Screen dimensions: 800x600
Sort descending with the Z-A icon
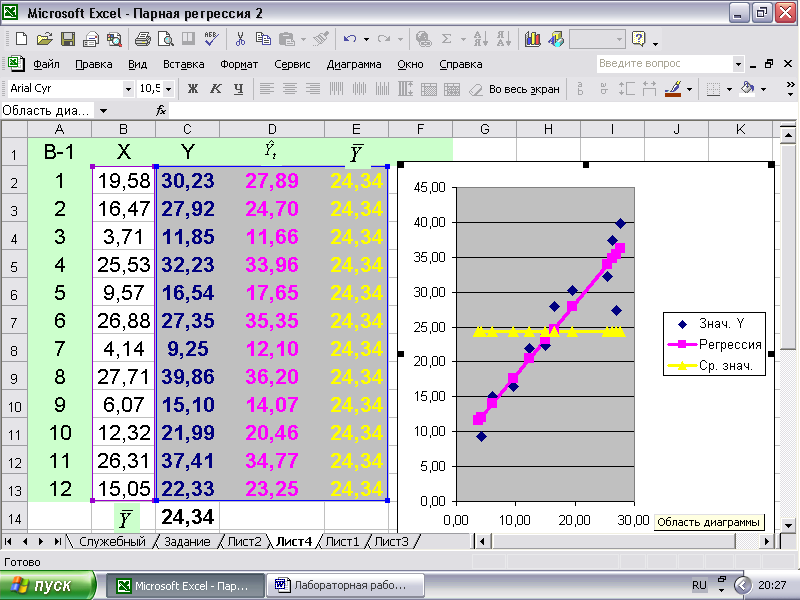coord(504,39)
